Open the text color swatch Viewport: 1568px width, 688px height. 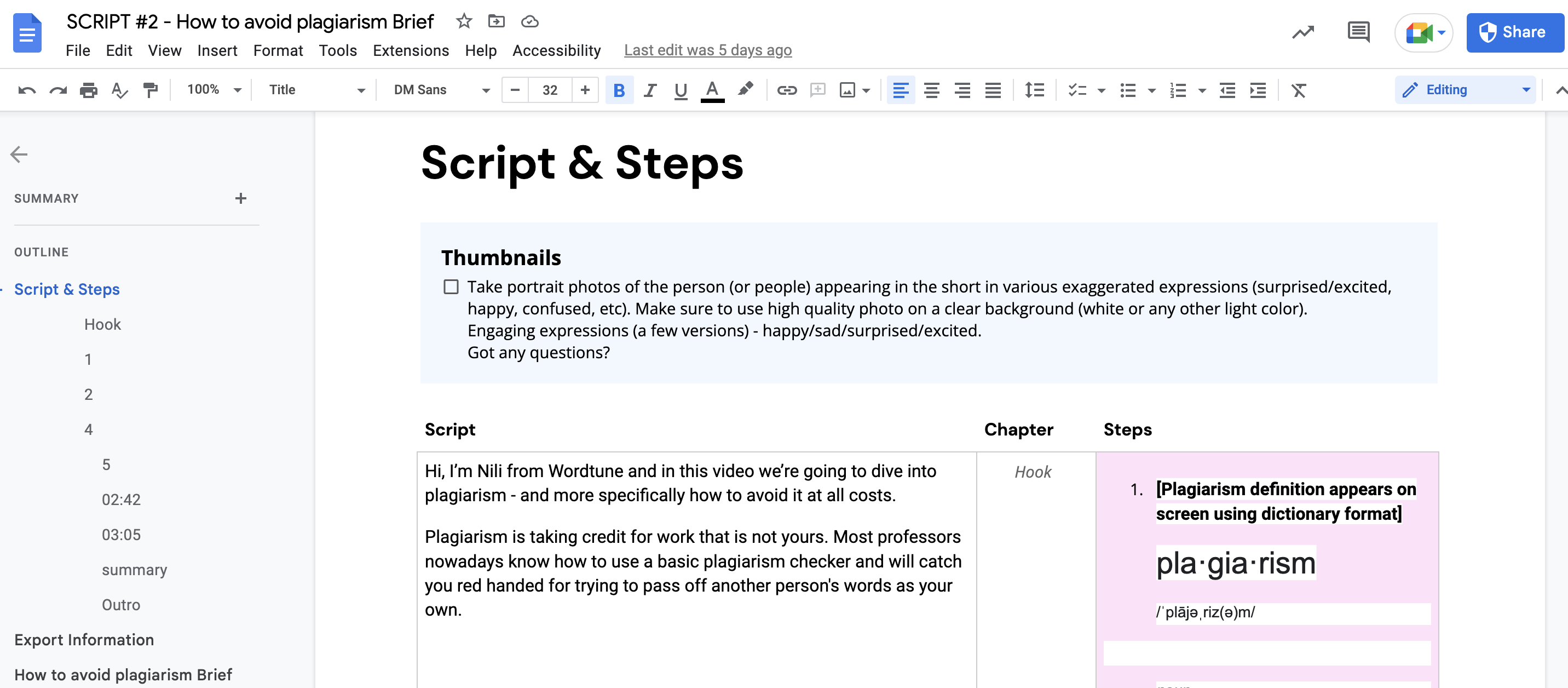(712, 89)
